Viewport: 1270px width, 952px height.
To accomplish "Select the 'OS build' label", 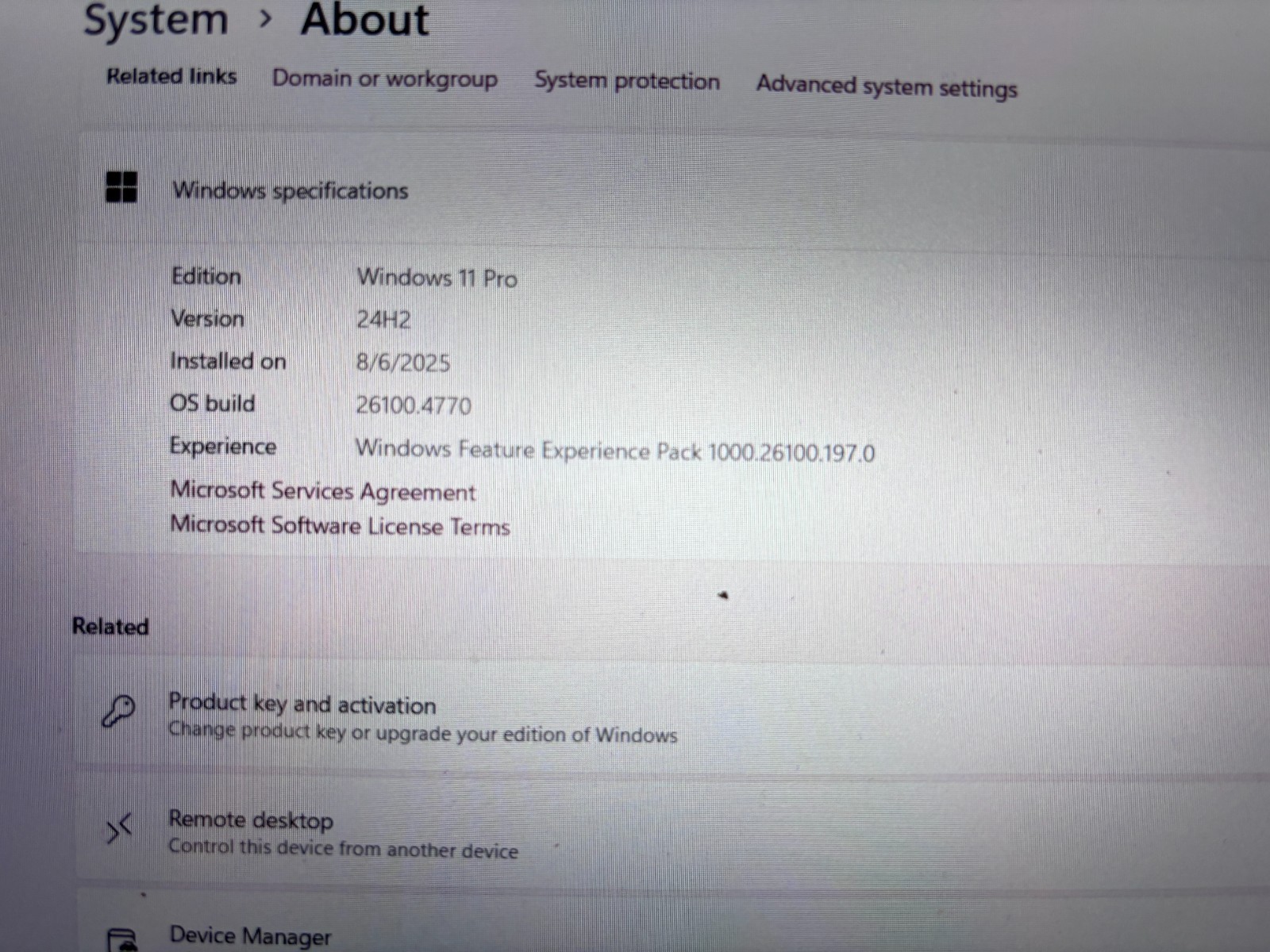I will pyautogui.click(x=213, y=403).
